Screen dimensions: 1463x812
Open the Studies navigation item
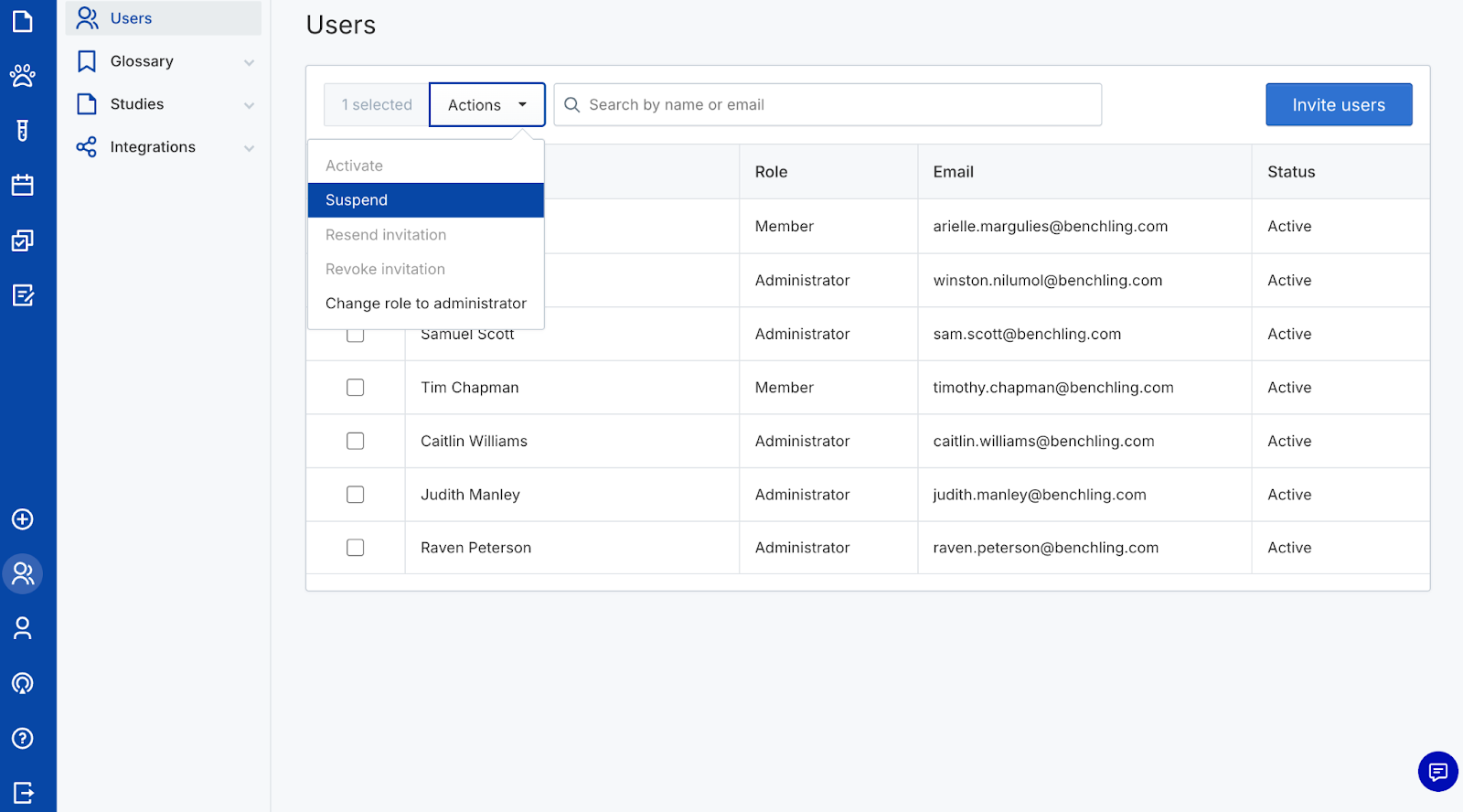(x=137, y=104)
